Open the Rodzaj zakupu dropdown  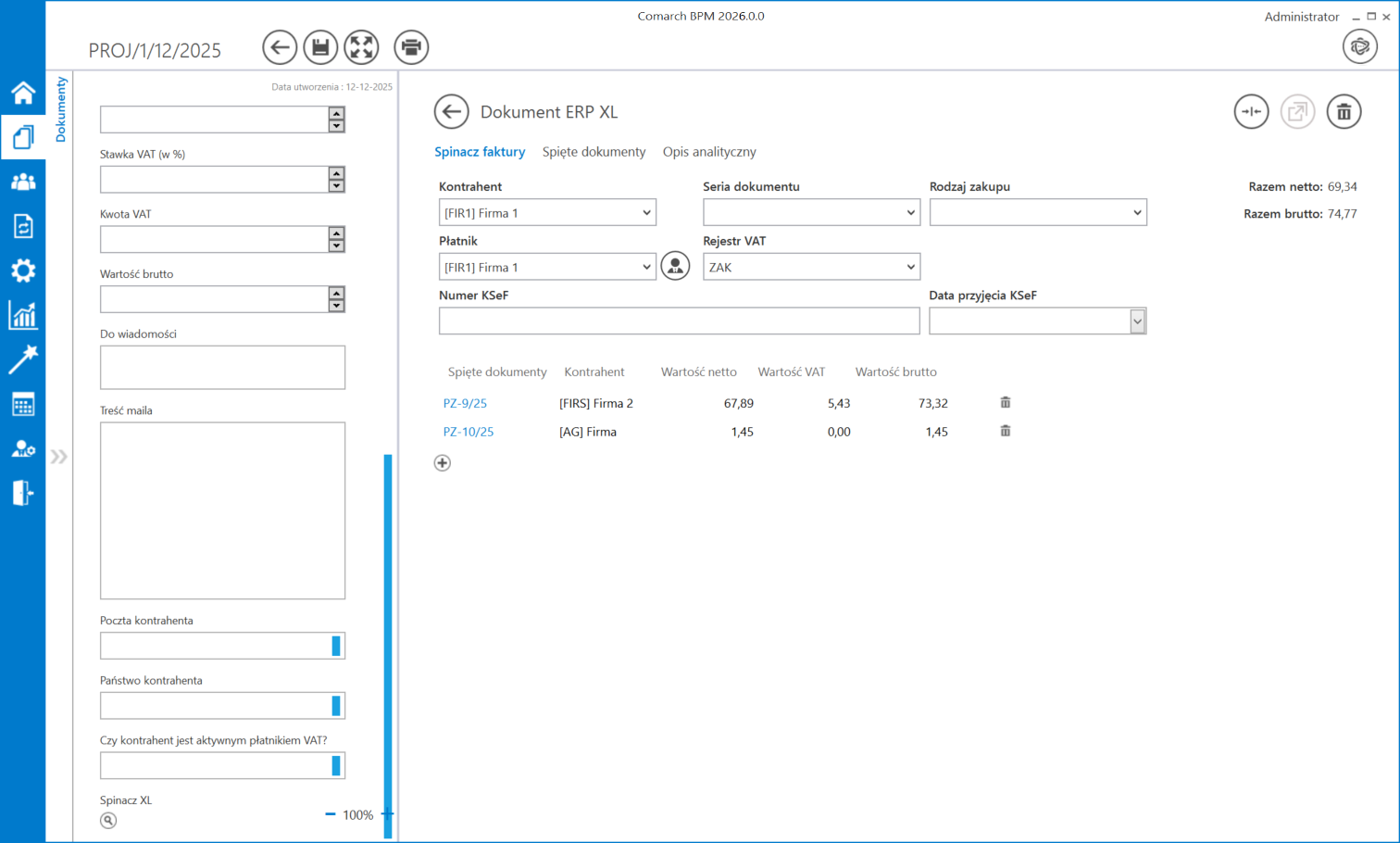pos(1038,213)
